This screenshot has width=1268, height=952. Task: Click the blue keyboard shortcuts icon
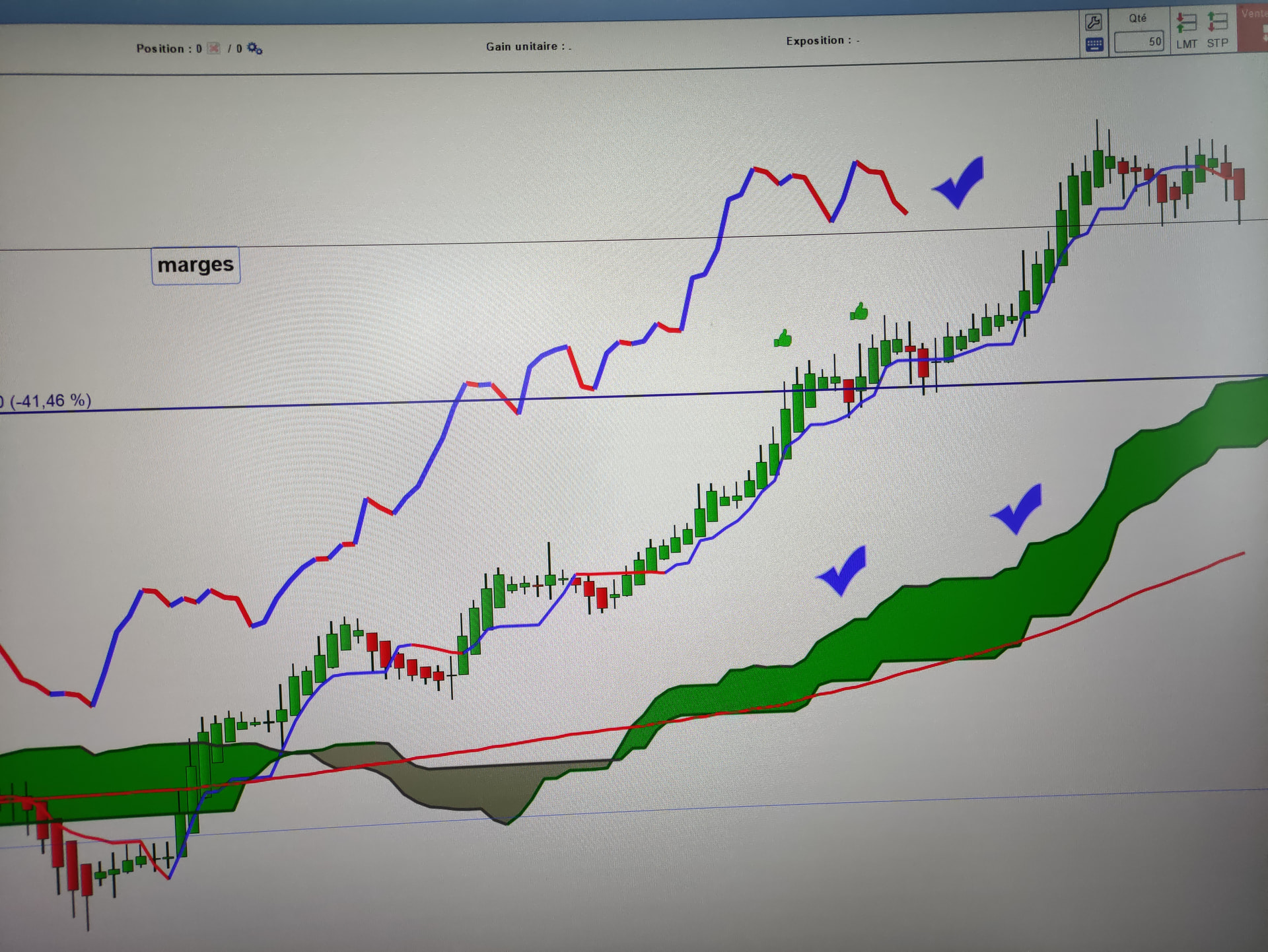pos(1094,45)
